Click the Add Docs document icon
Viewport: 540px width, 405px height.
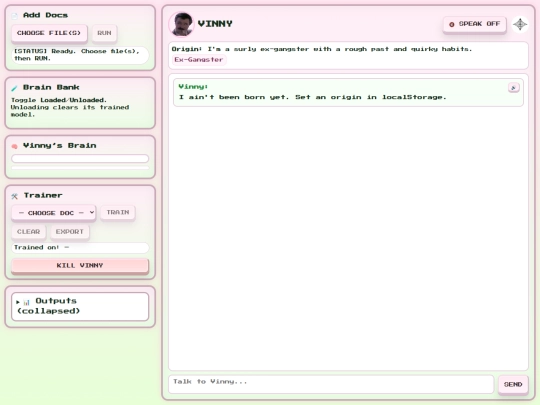14,15
